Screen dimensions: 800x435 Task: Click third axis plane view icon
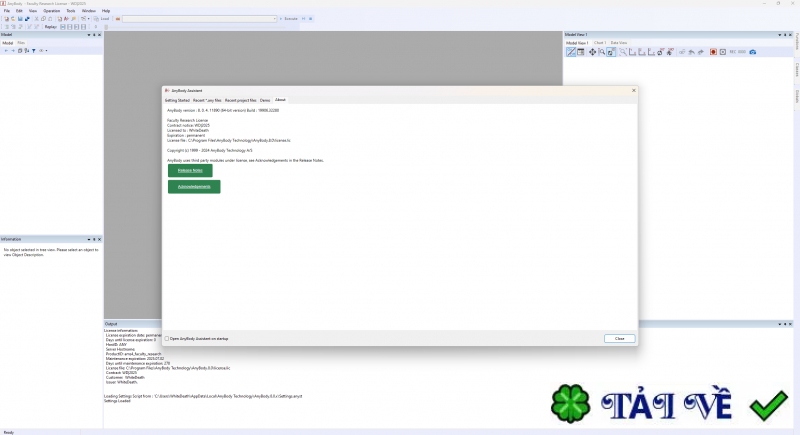click(652, 52)
